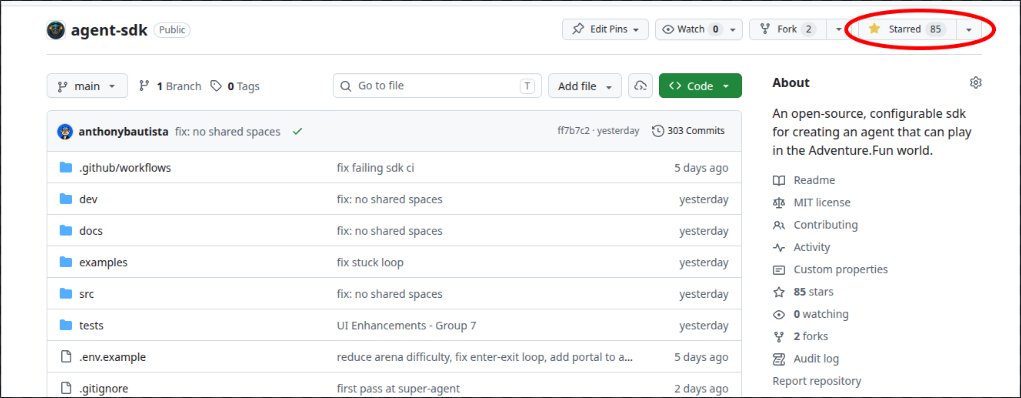The width and height of the screenshot is (1021, 398).
Task: Click the About settings gear icon
Action: 975,83
